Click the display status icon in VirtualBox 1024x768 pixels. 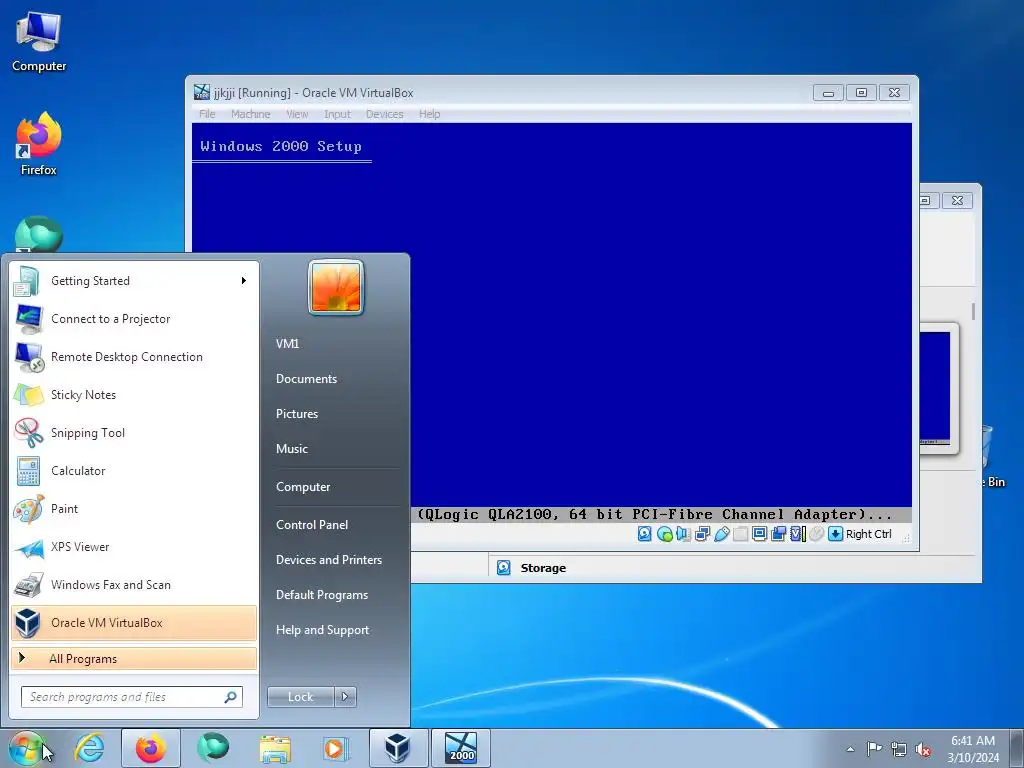point(760,534)
